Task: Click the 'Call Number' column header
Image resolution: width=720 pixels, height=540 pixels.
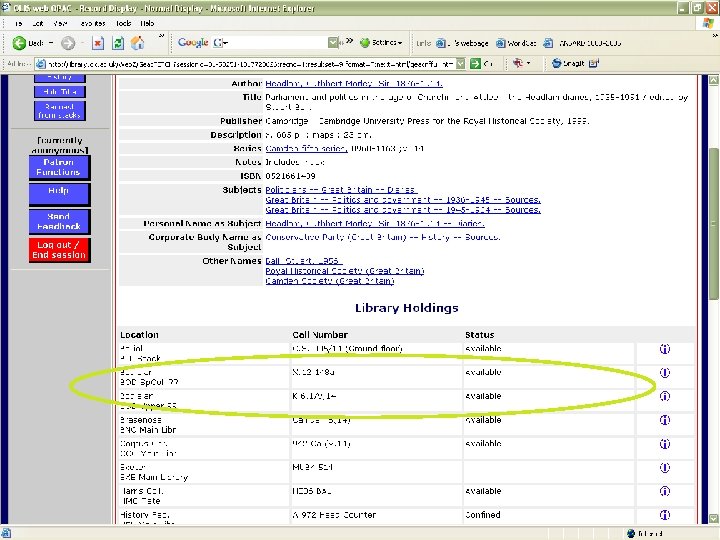Action: pyautogui.click(x=320, y=335)
